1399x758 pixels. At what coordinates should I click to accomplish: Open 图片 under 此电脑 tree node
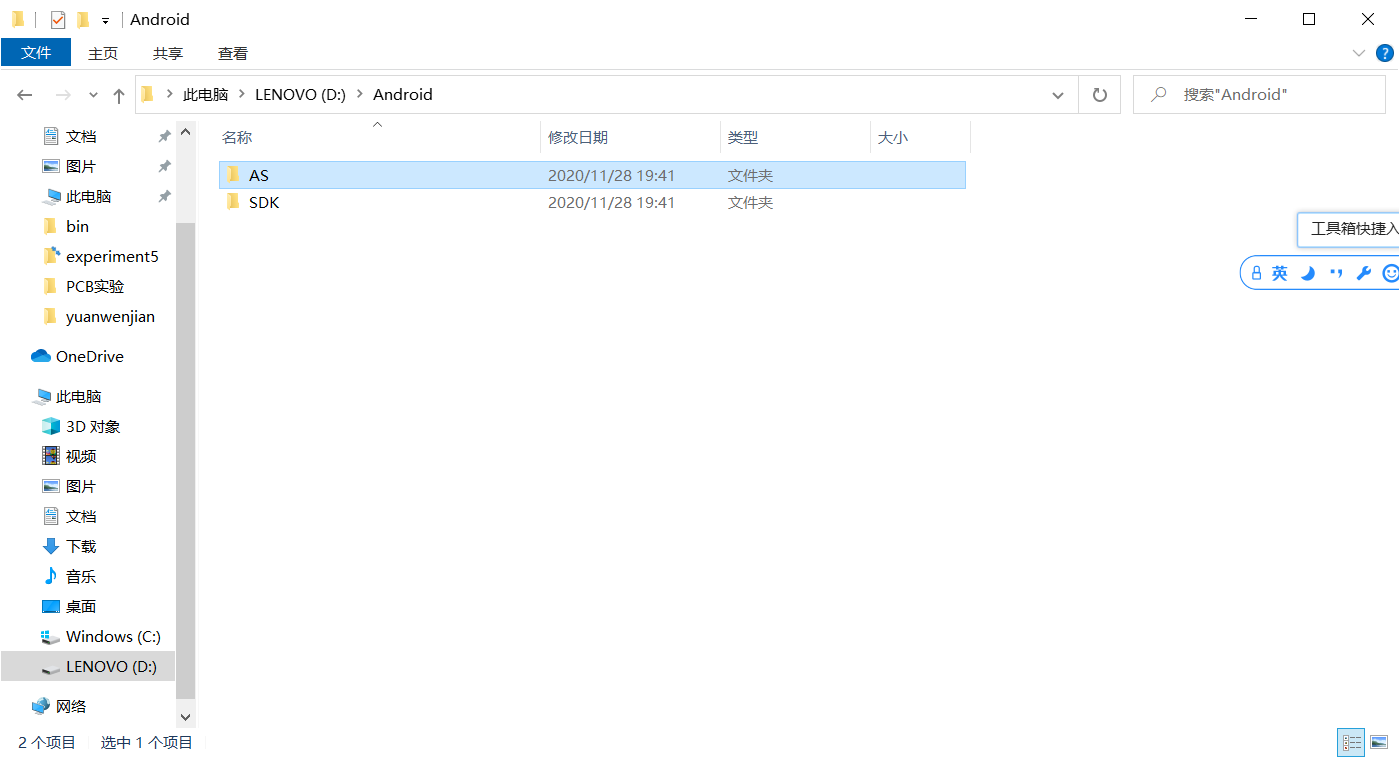[x=81, y=486]
